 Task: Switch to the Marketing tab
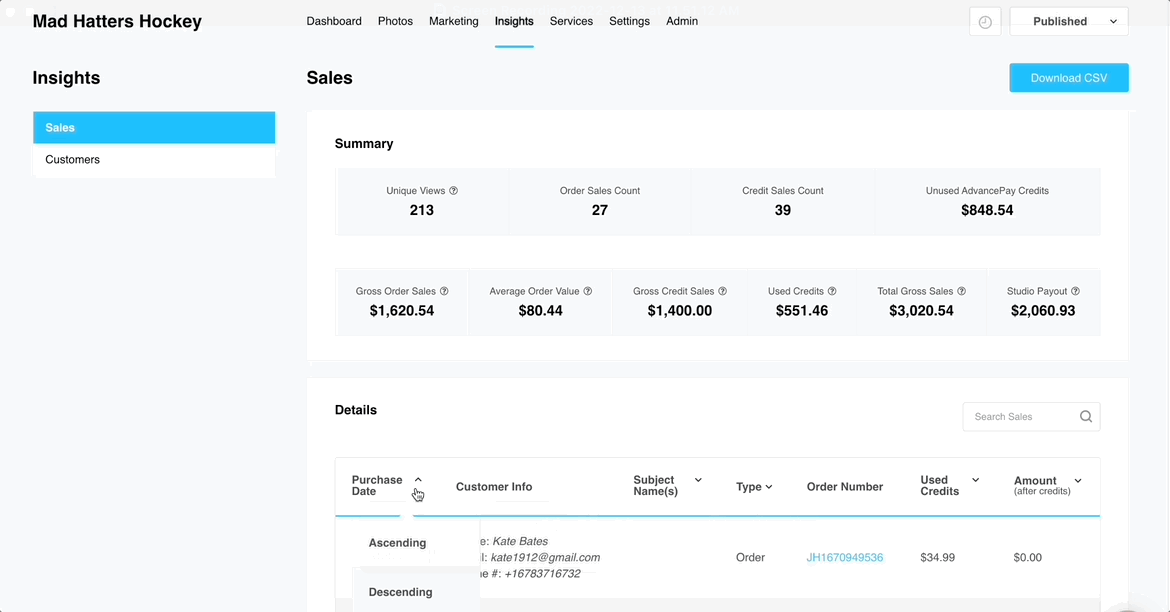coord(453,21)
